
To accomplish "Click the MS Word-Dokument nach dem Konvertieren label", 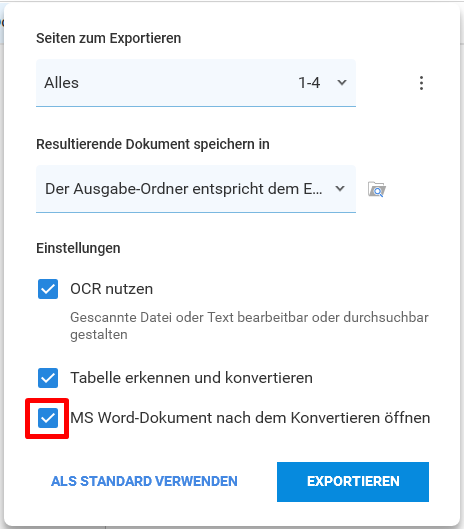I will coord(250,418).
